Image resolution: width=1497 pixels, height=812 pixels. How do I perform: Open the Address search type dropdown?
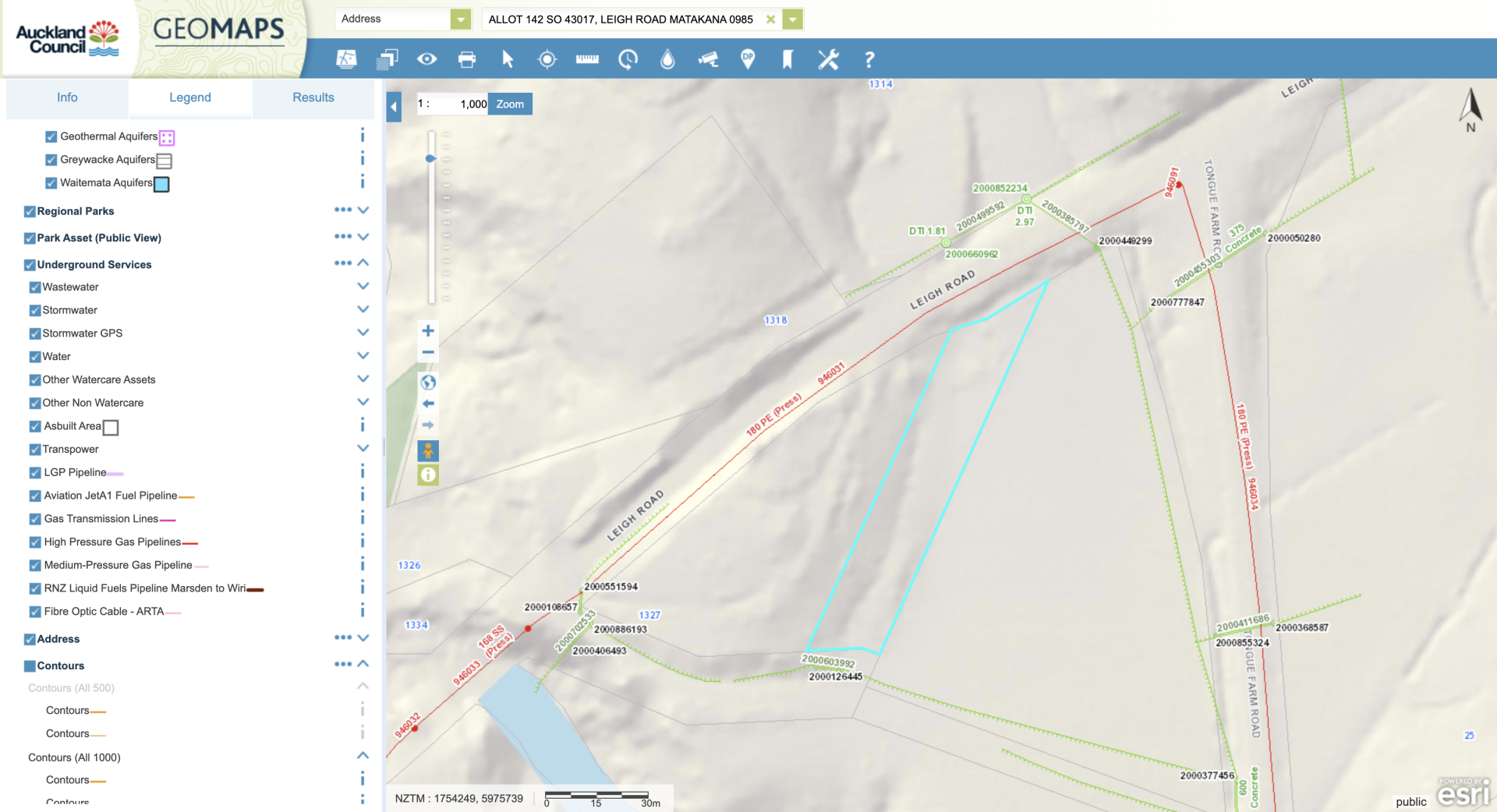coord(461,19)
